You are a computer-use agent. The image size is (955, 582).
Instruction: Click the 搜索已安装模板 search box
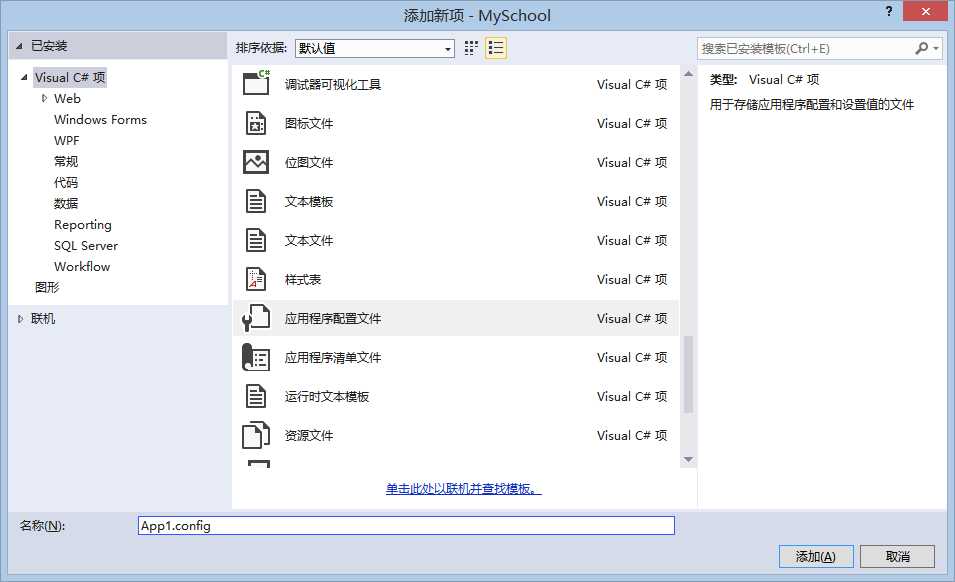(x=807, y=48)
